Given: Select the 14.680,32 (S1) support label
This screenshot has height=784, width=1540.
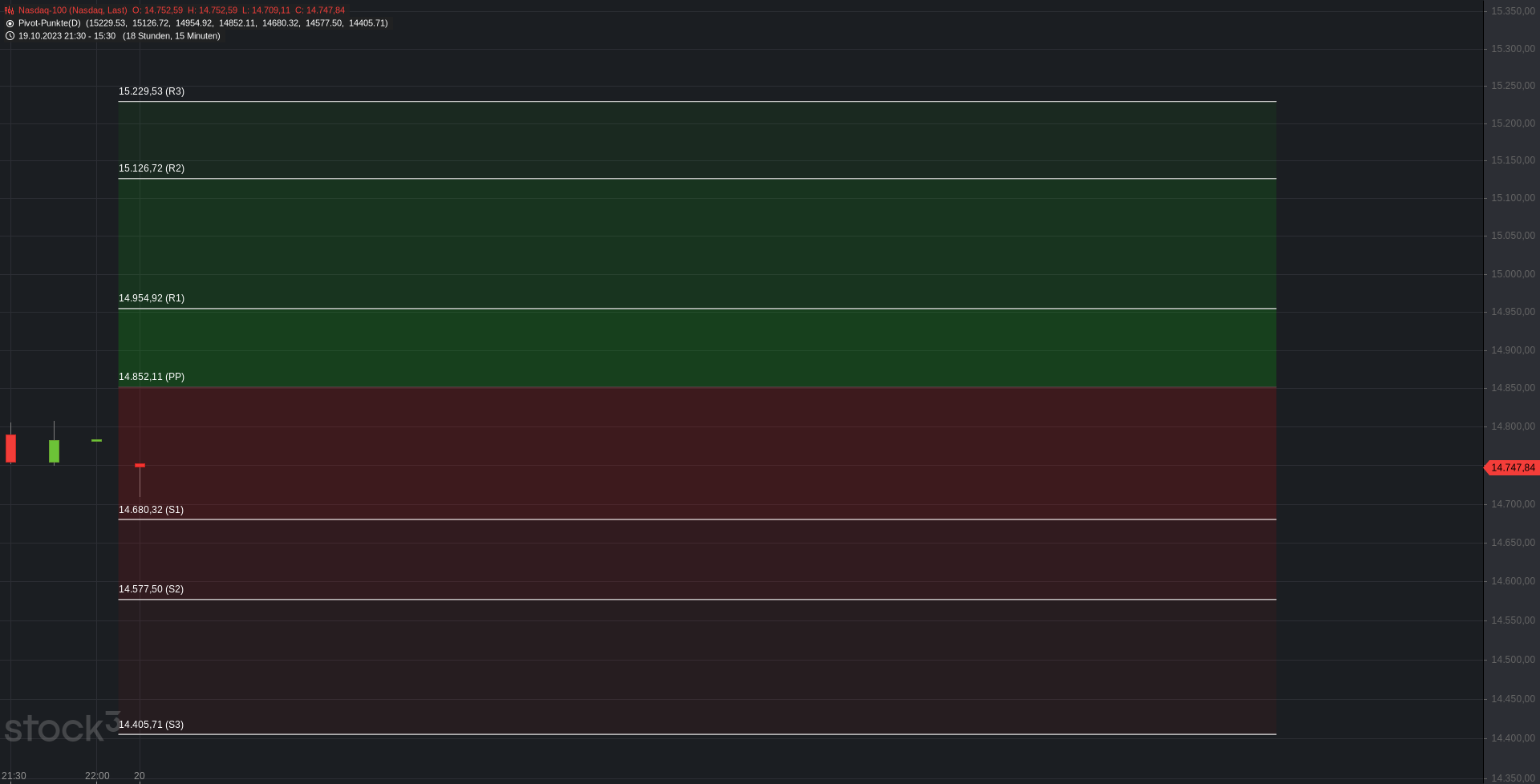Looking at the screenshot, I should (x=151, y=510).
